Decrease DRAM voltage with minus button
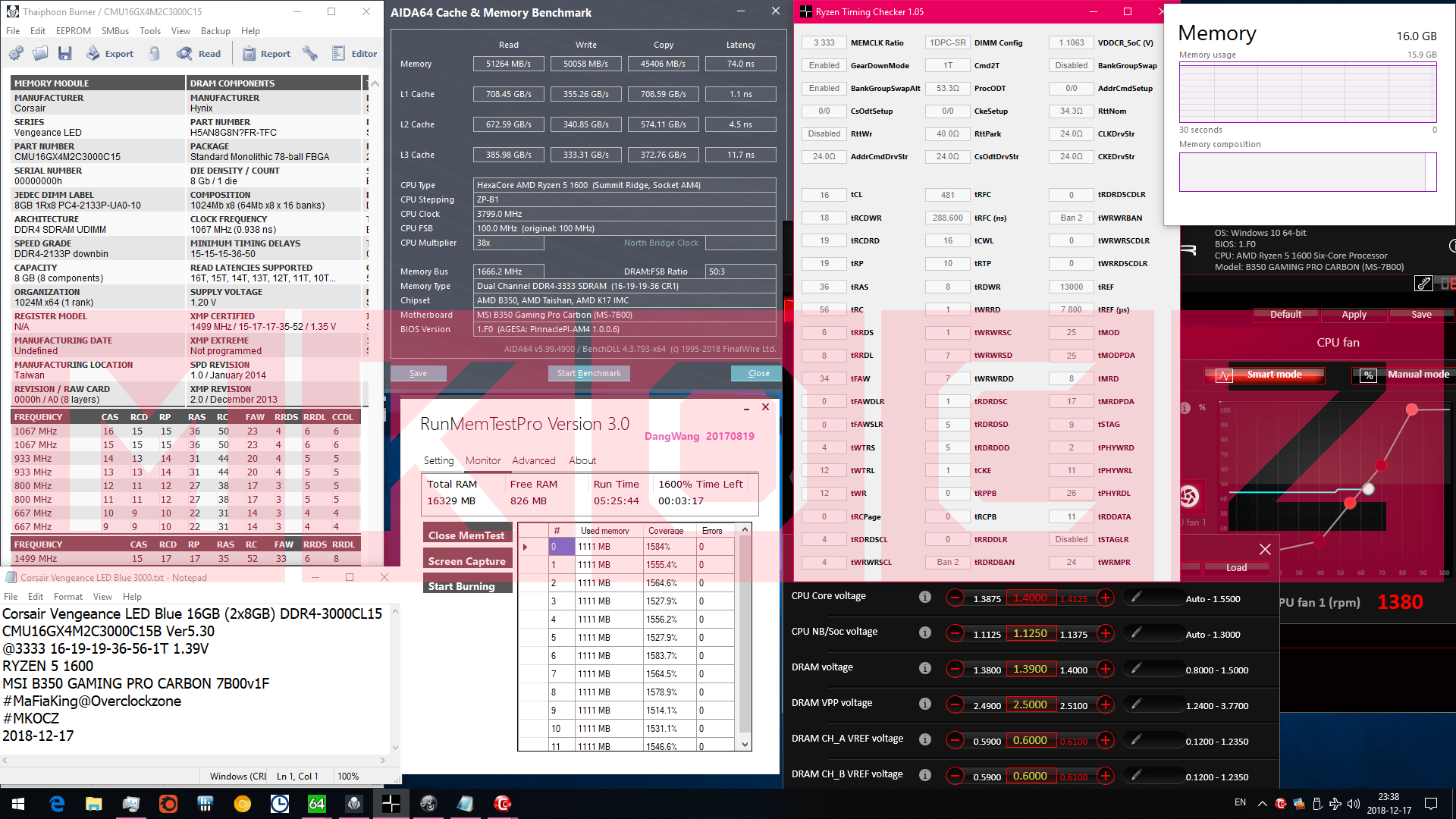The height and width of the screenshot is (819, 1456). 955,670
